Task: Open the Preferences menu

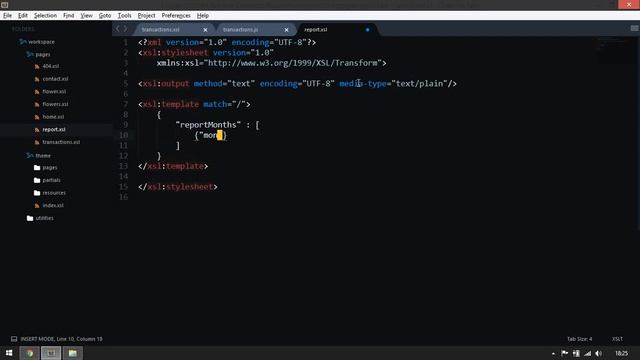Action: pos(176,16)
